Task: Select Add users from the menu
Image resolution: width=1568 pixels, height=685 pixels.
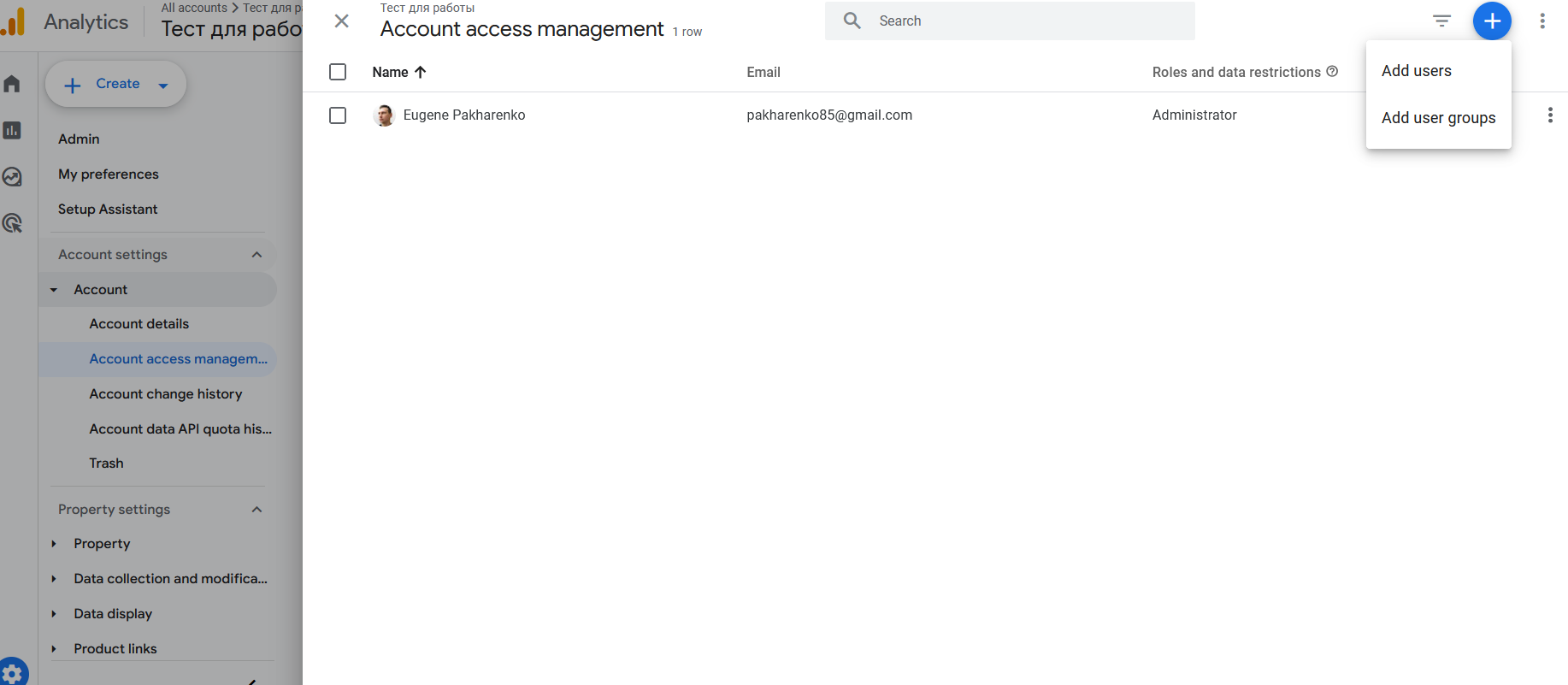Action: pyautogui.click(x=1416, y=71)
